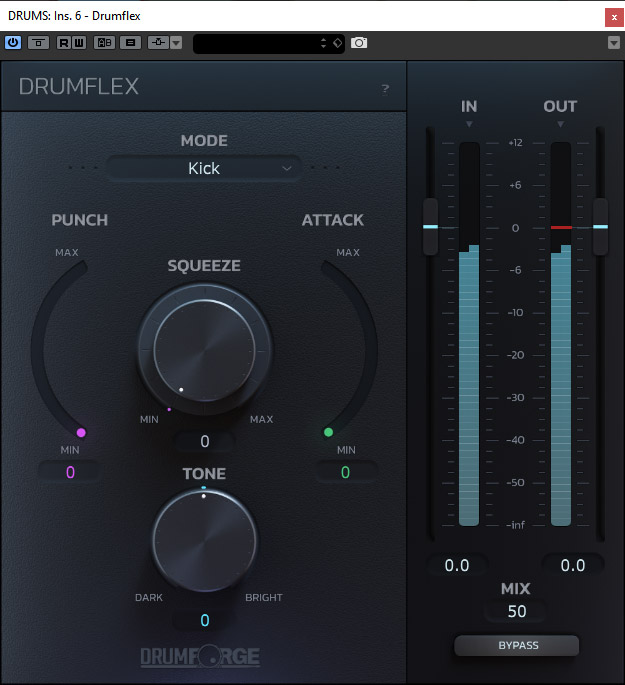Click the MIX label
This screenshot has width=625, height=685.
[516, 588]
